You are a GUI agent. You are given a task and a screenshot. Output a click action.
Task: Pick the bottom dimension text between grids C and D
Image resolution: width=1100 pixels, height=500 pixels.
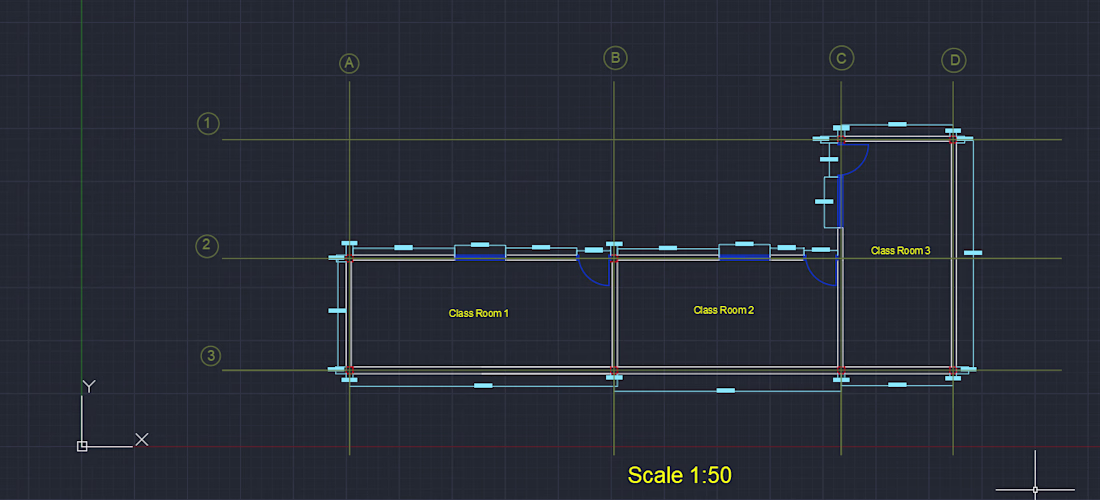click(x=897, y=384)
